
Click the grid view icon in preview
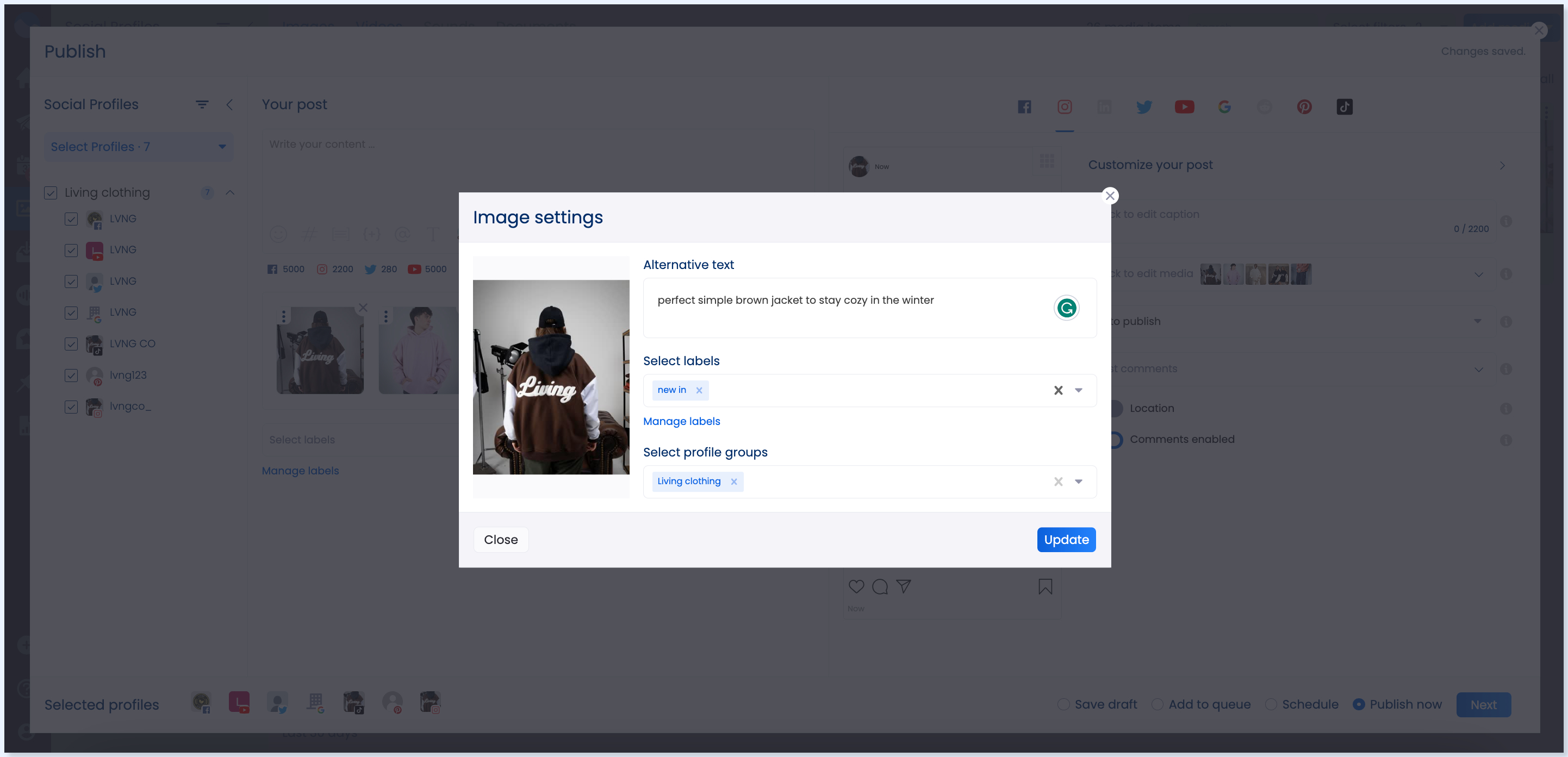click(x=1047, y=161)
